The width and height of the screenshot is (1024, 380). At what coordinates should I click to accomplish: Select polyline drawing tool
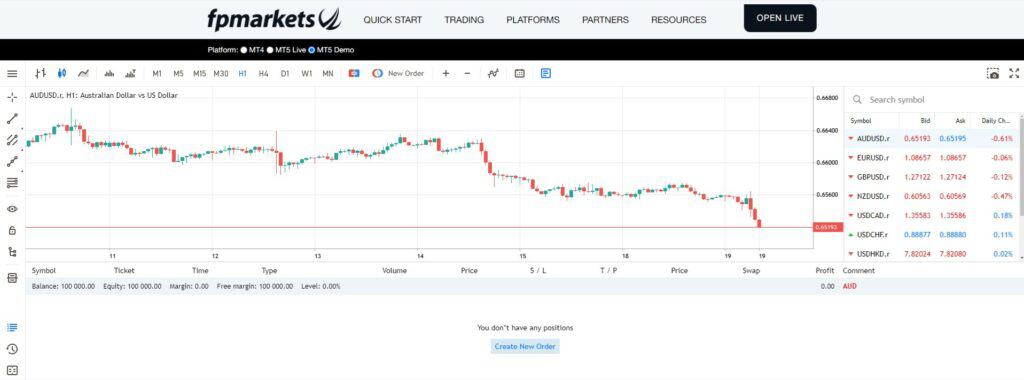[x=12, y=162]
